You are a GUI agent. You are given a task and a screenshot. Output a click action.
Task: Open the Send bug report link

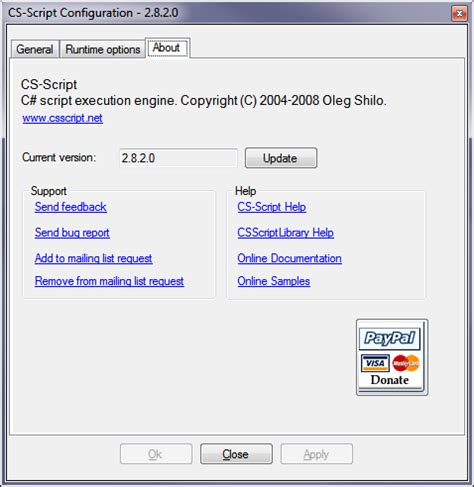[x=72, y=233]
